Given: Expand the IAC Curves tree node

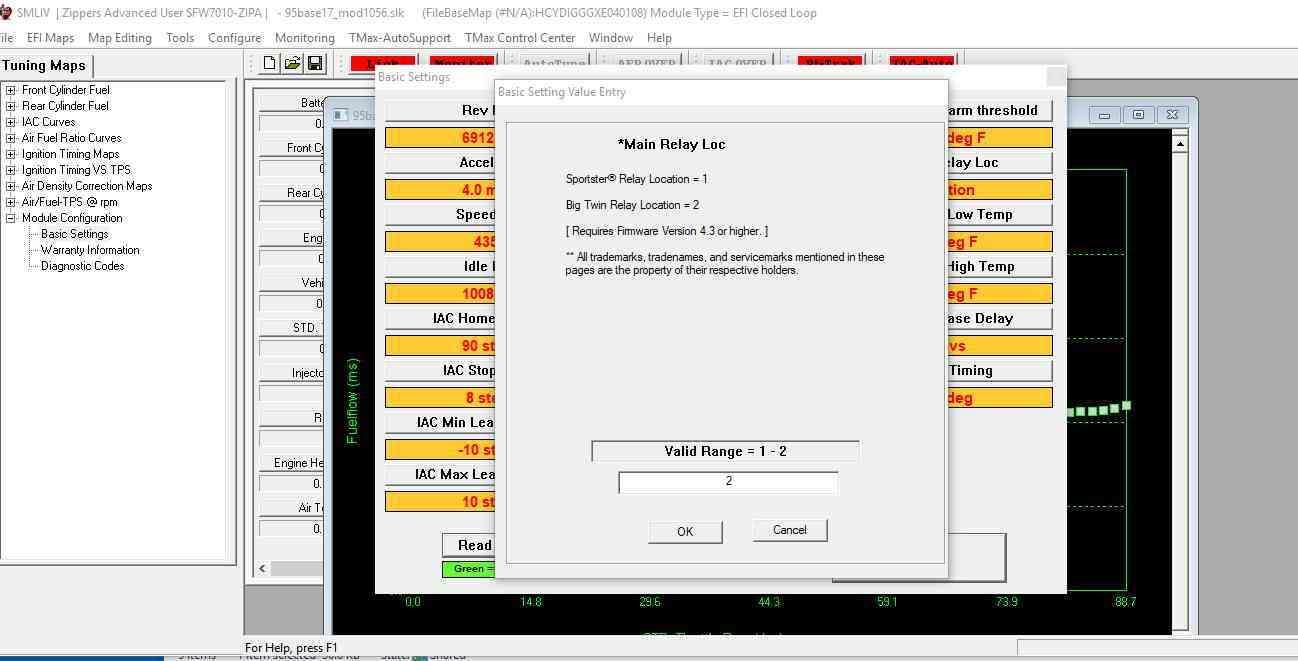Looking at the screenshot, I should [11, 122].
